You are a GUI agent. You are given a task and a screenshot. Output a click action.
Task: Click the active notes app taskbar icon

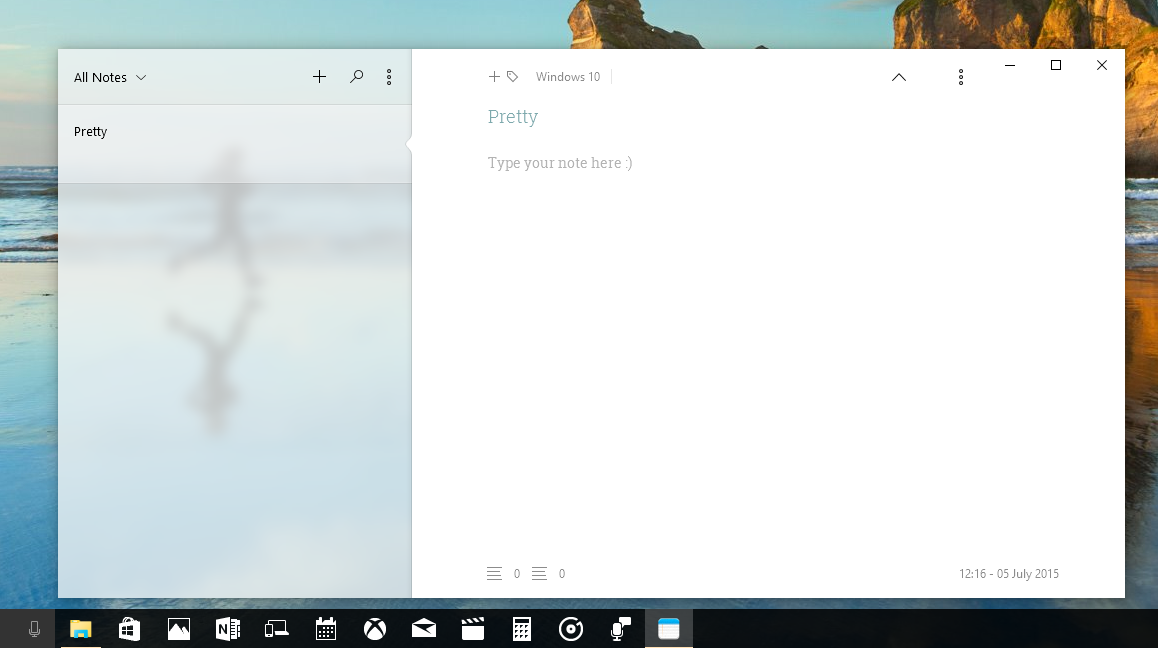(x=668, y=629)
